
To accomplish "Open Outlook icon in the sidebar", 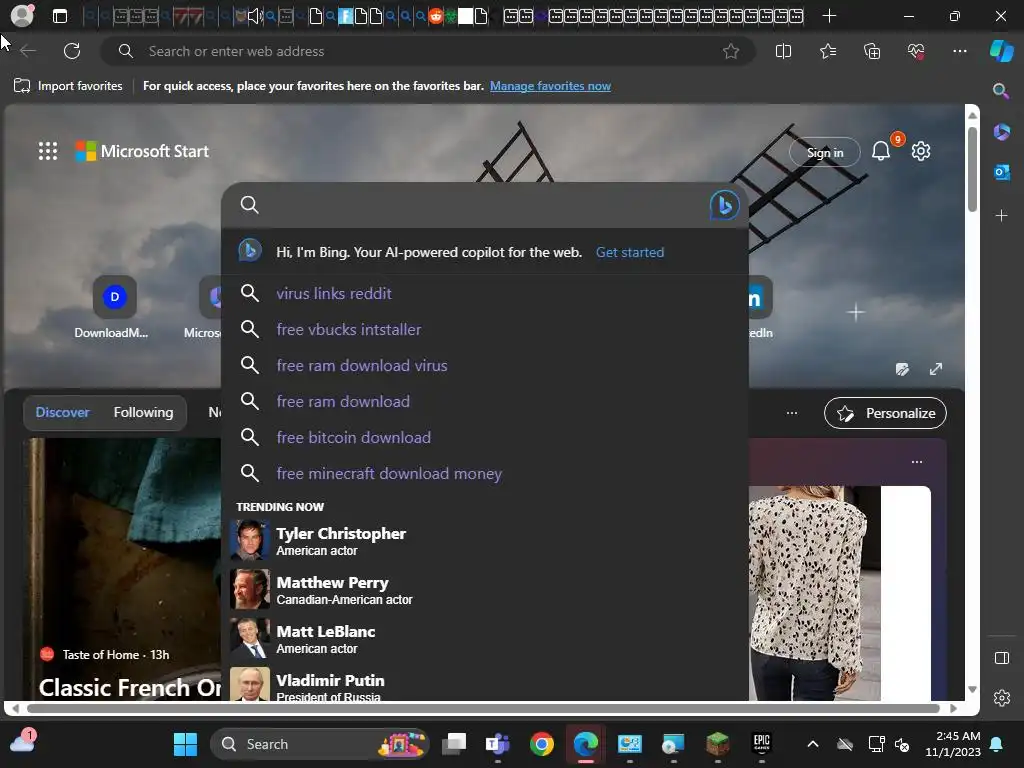I will pos(1001,172).
